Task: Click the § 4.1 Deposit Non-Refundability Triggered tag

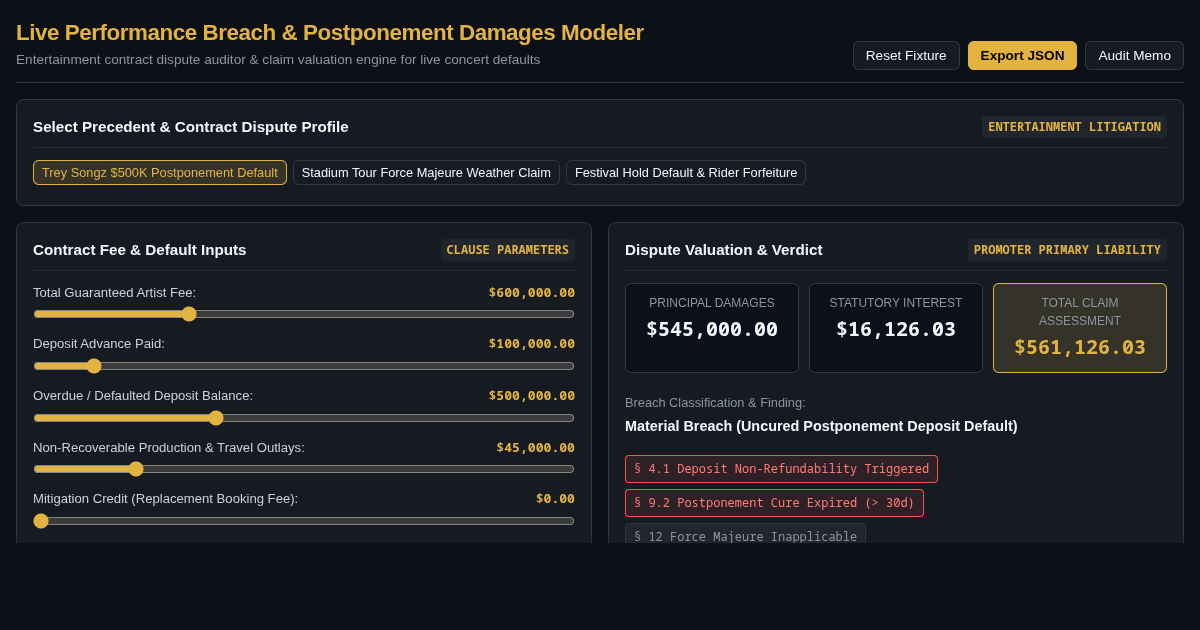Action: point(781,469)
